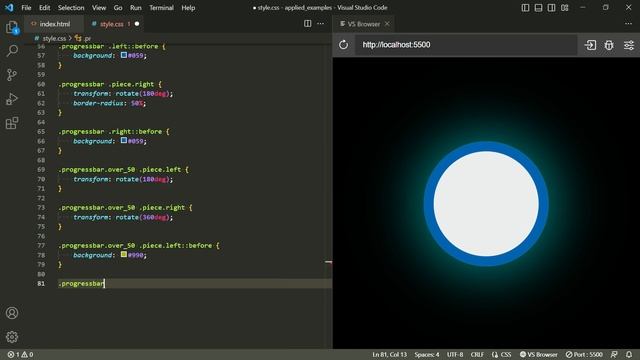Open the Source Control view
Screen dimensions: 640x360
(12, 75)
